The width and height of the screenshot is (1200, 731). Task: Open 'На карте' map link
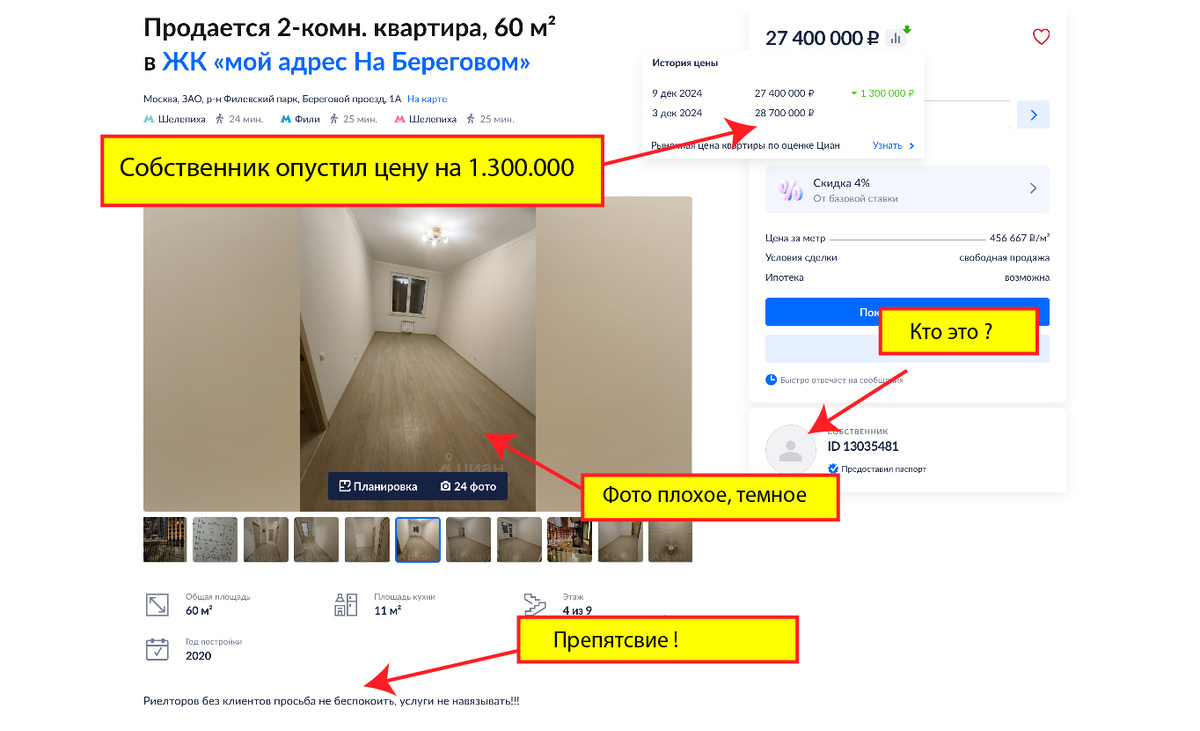click(427, 99)
